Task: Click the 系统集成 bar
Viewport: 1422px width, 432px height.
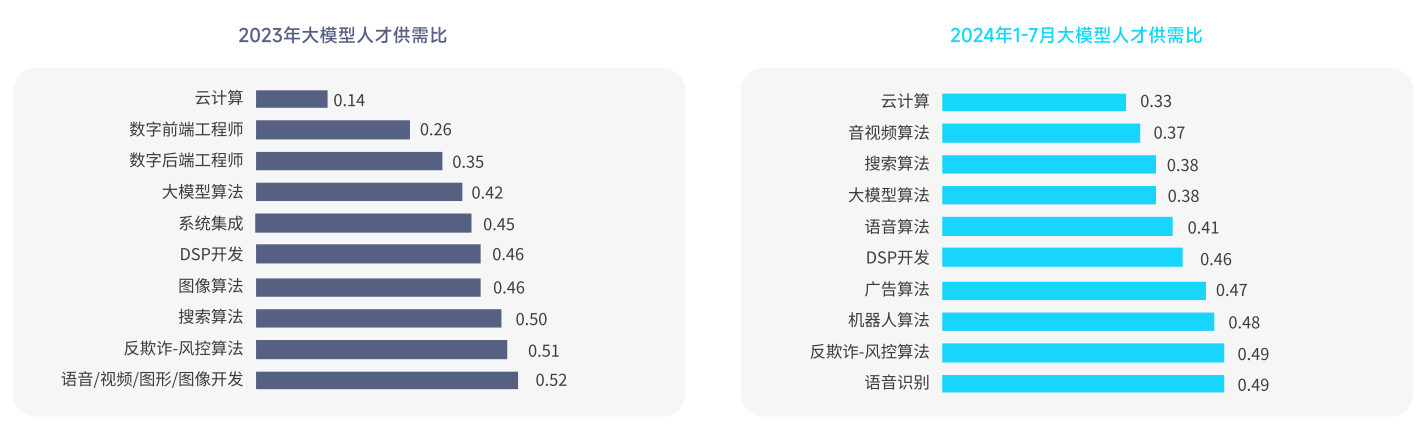Action: (363, 223)
